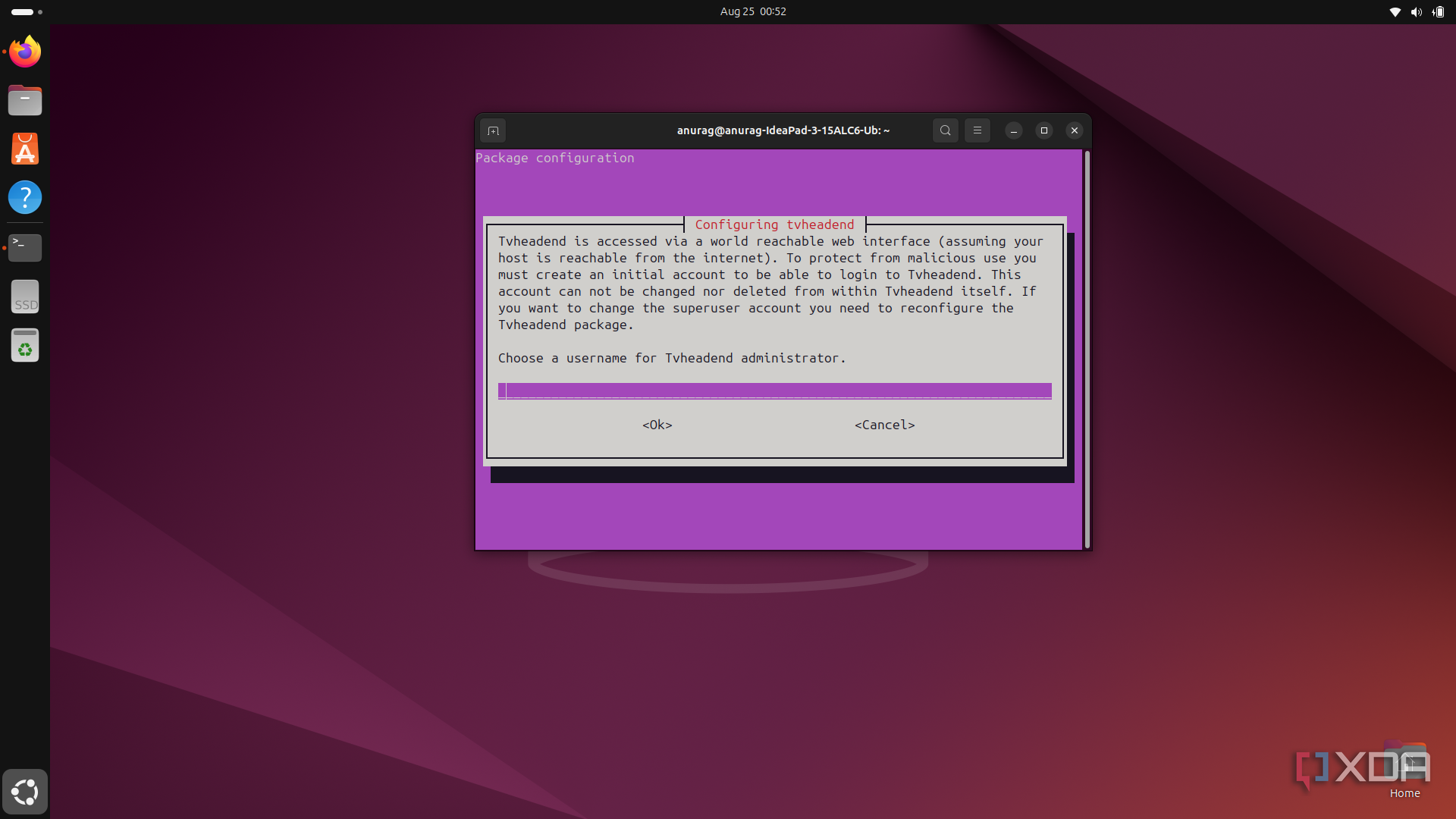This screenshot has height=819, width=1456.
Task: Open the date and time calendar menu
Action: (752, 11)
